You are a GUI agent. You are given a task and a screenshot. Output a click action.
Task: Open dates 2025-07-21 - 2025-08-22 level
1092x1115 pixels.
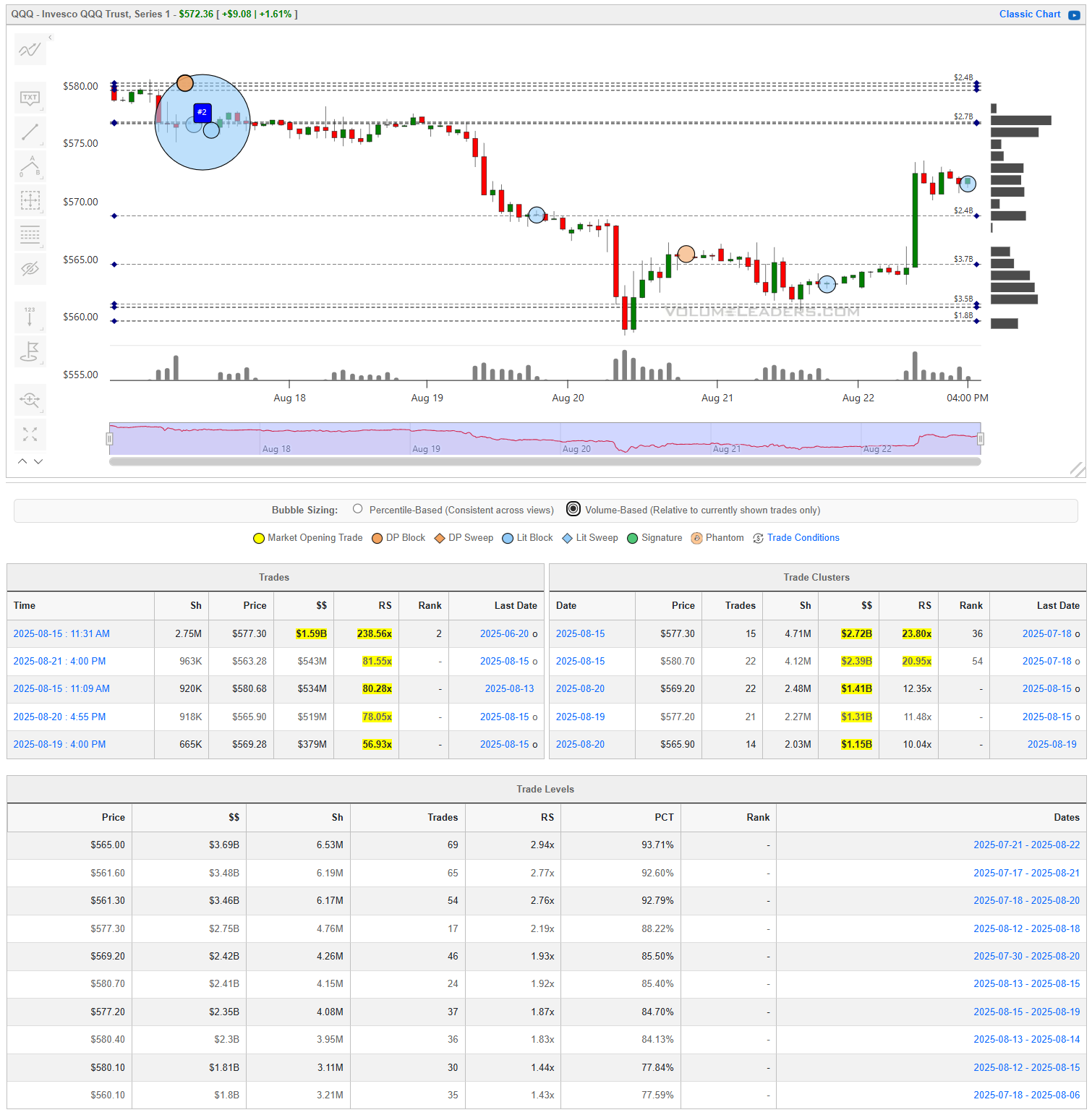[x=1026, y=845]
